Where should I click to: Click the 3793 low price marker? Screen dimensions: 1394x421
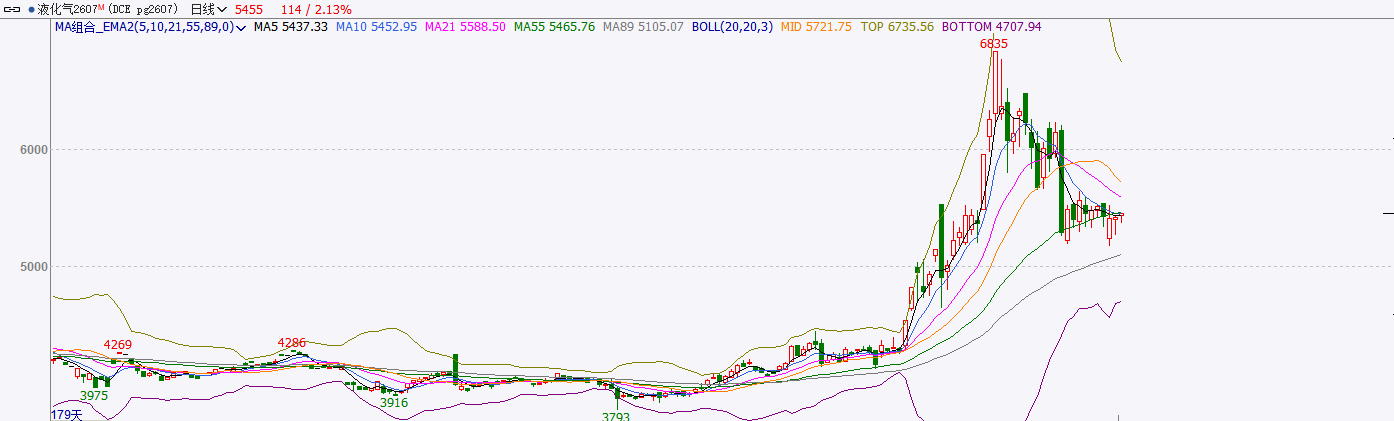coord(616,416)
